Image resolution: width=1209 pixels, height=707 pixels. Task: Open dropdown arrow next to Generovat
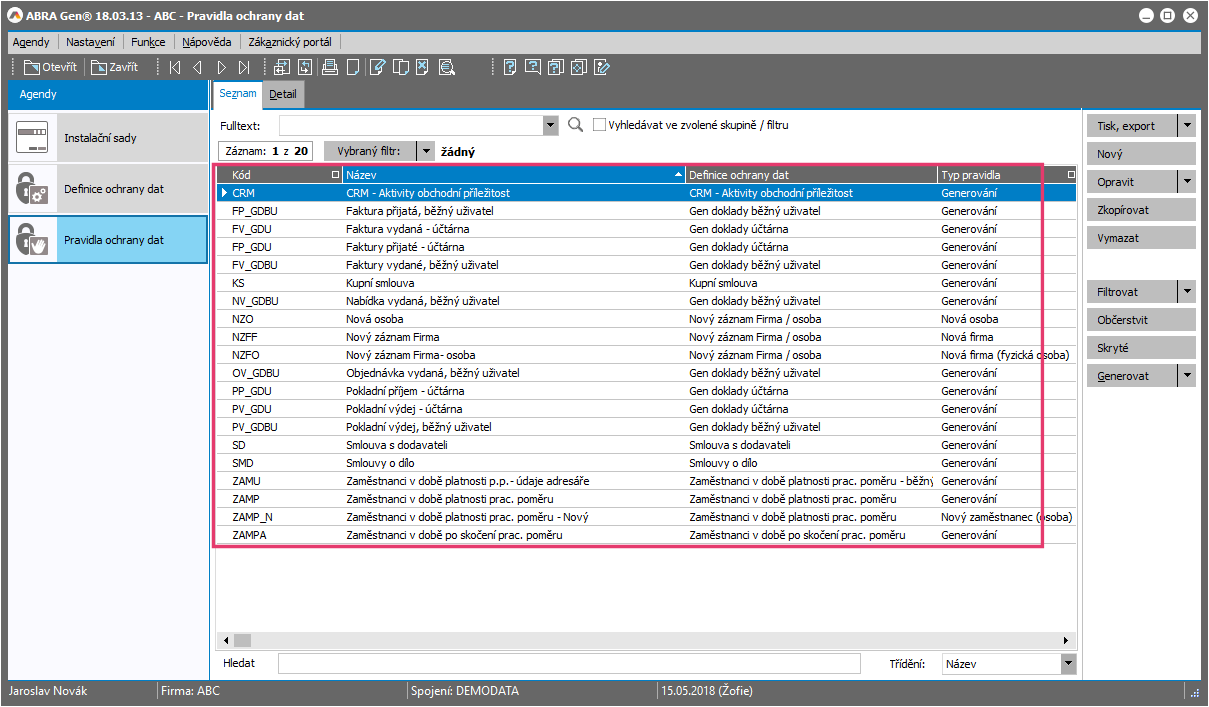click(1186, 376)
